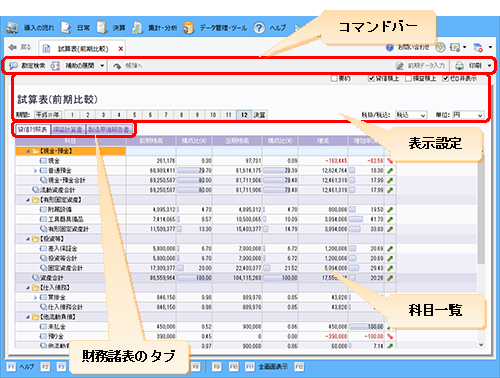This screenshot has width=500, height=378.
Task: Open the 集計・分析 menu icon
Action: pos(137,28)
